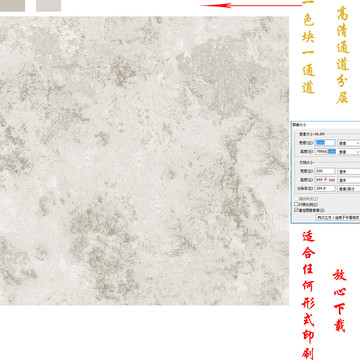Toggle the disabled Scale Styles checkbox

tap(296, 199)
